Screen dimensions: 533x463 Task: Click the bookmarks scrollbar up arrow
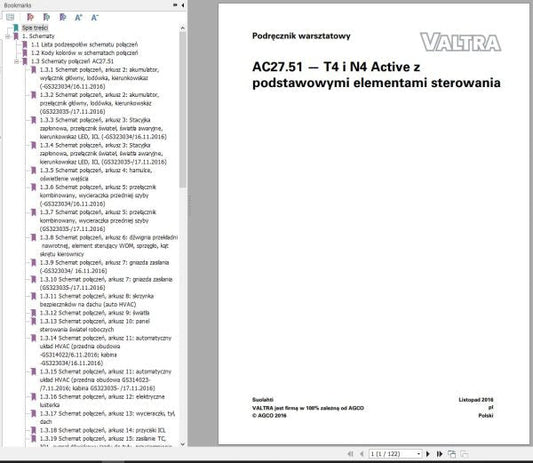(x=183, y=28)
